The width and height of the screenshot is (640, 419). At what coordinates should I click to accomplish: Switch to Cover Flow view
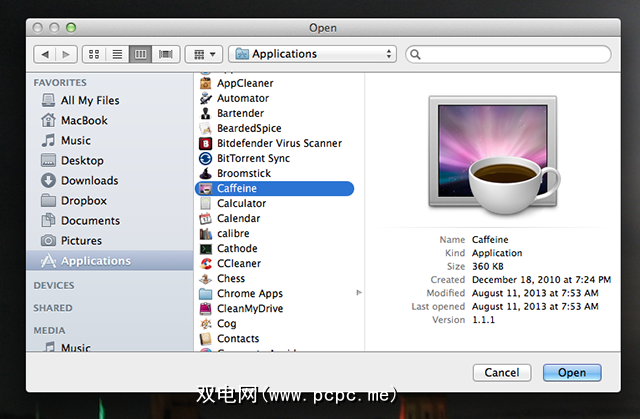click(166, 54)
